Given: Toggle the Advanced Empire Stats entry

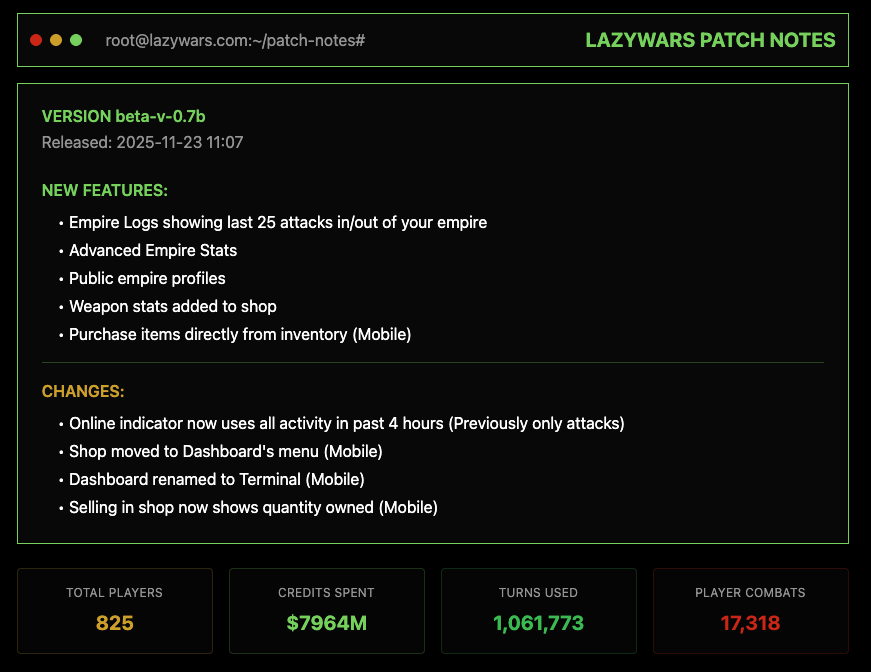Looking at the screenshot, I should [152, 250].
